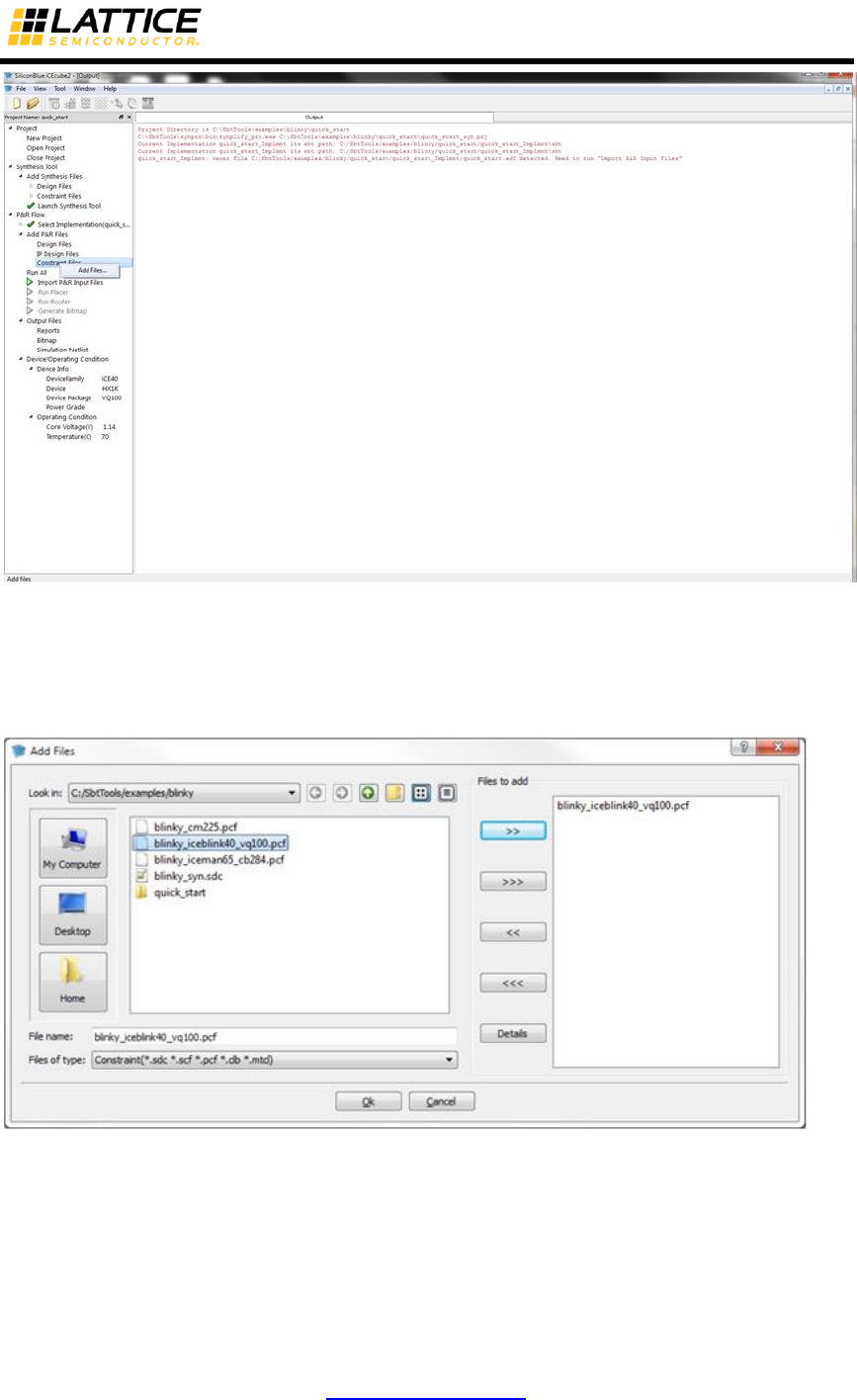Collapse the Operating Condition node

point(31,417)
